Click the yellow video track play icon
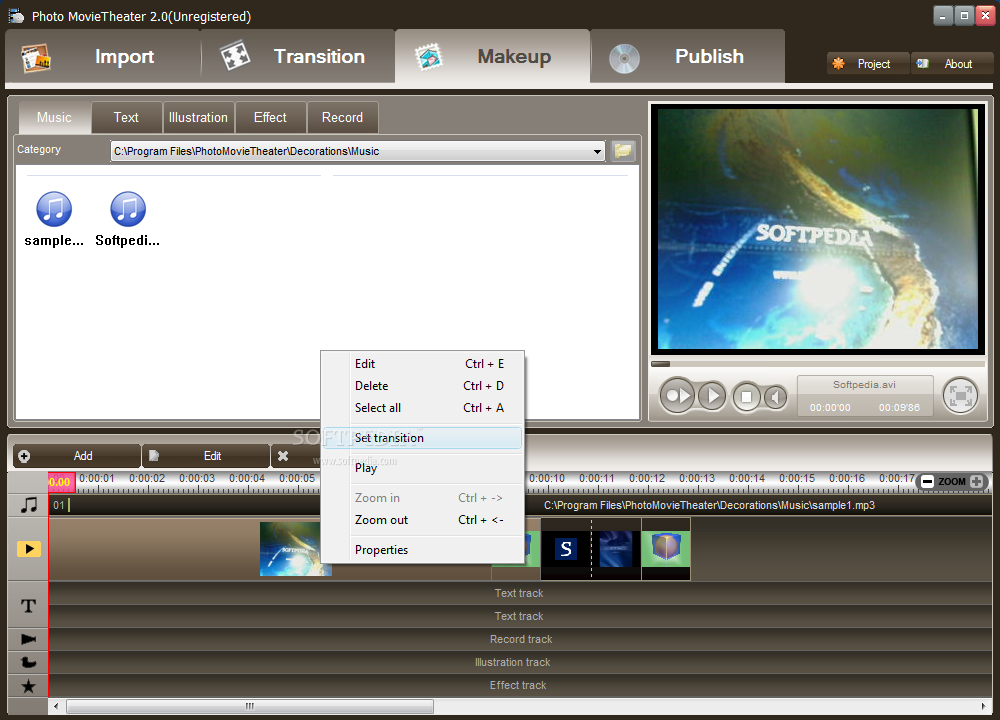This screenshot has width=1000, height=720. click(x=29, y=548)
